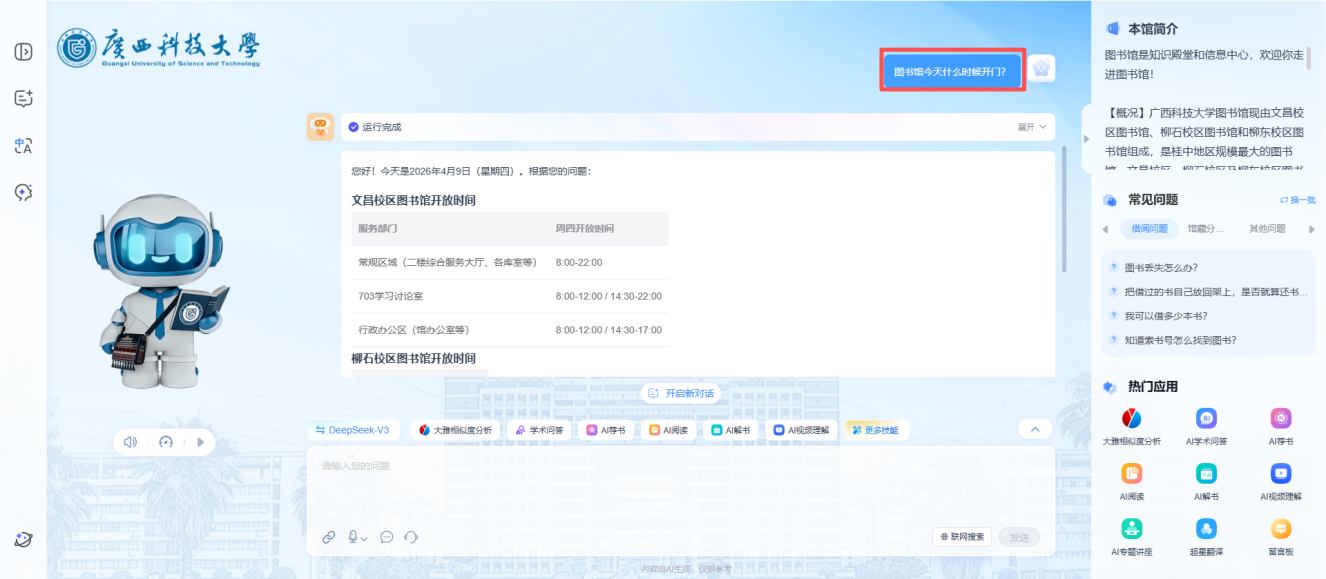Click the sidebar expand panel icon
This screenshot has height=579, width=1326.
pyautogui.click(x=23, y=52)
